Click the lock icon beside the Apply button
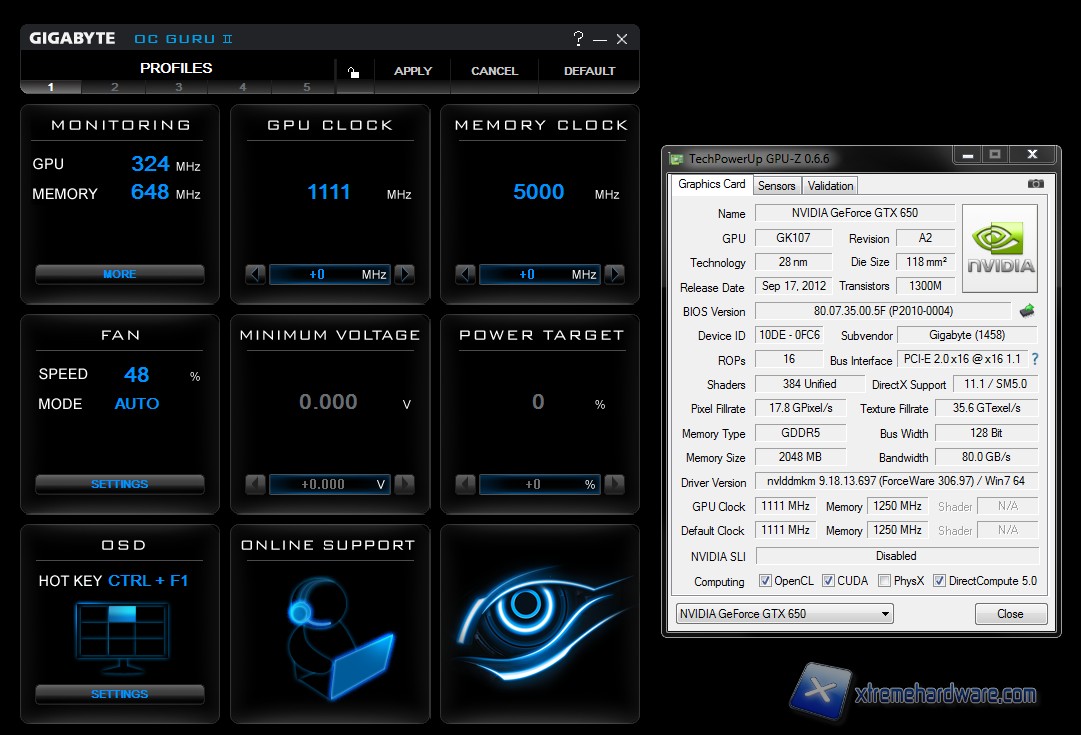 point(353,71)
